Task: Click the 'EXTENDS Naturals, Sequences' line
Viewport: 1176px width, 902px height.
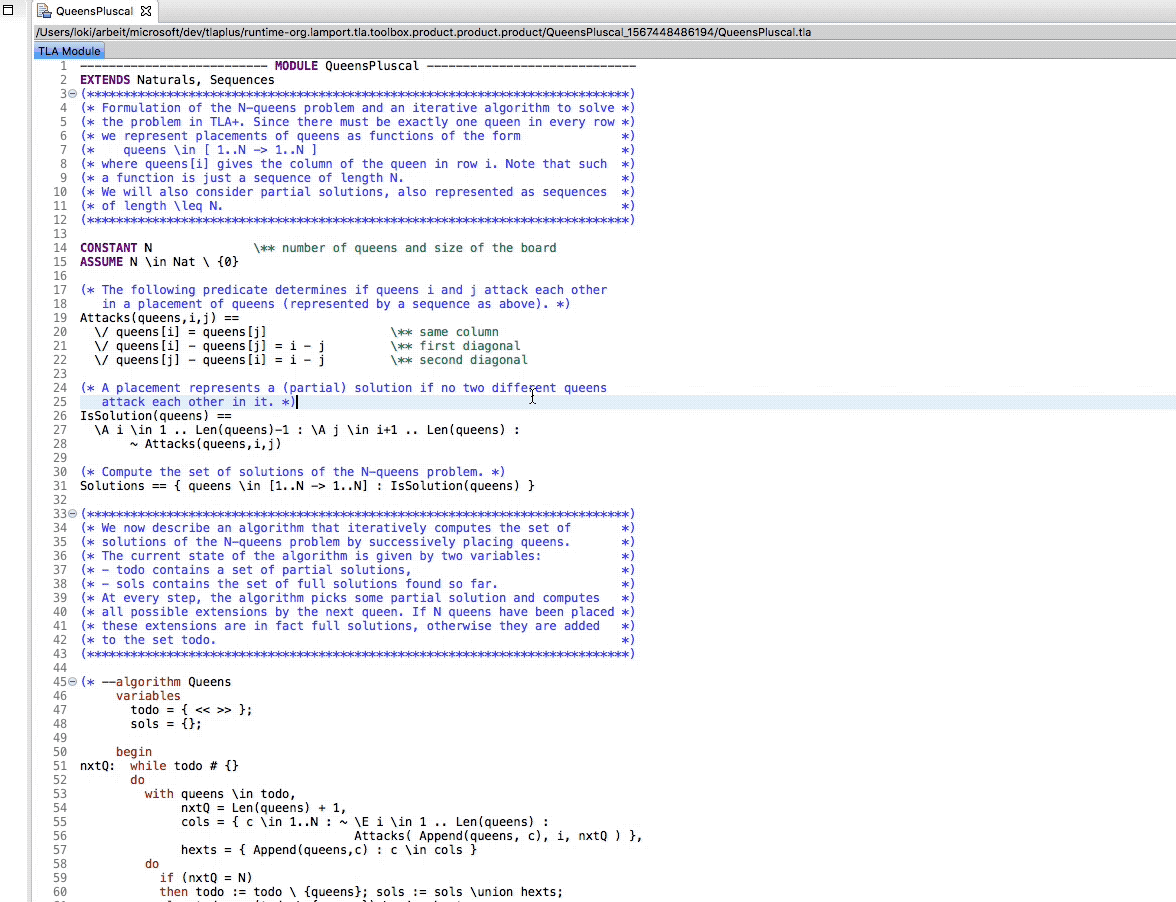Action: tap(177, 80)
